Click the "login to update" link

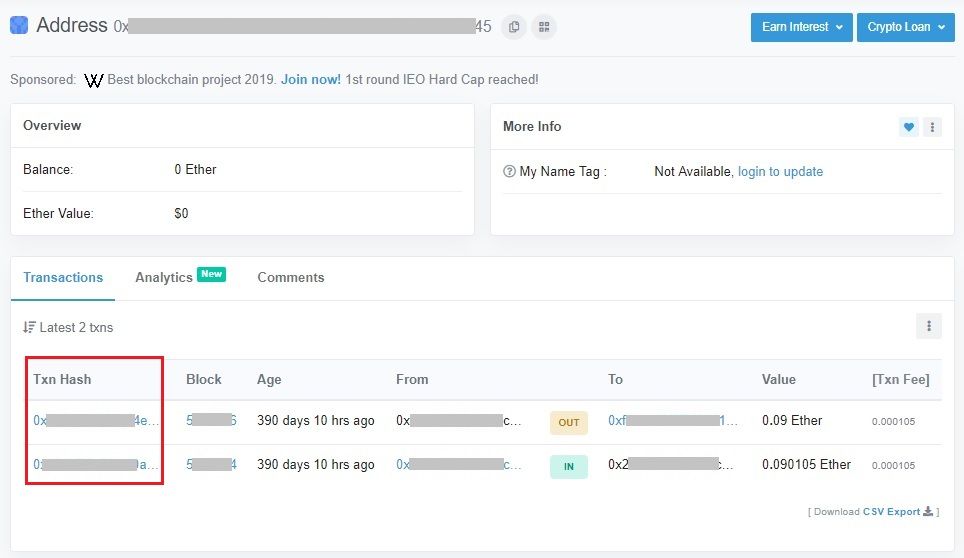[x=780, y=172]
